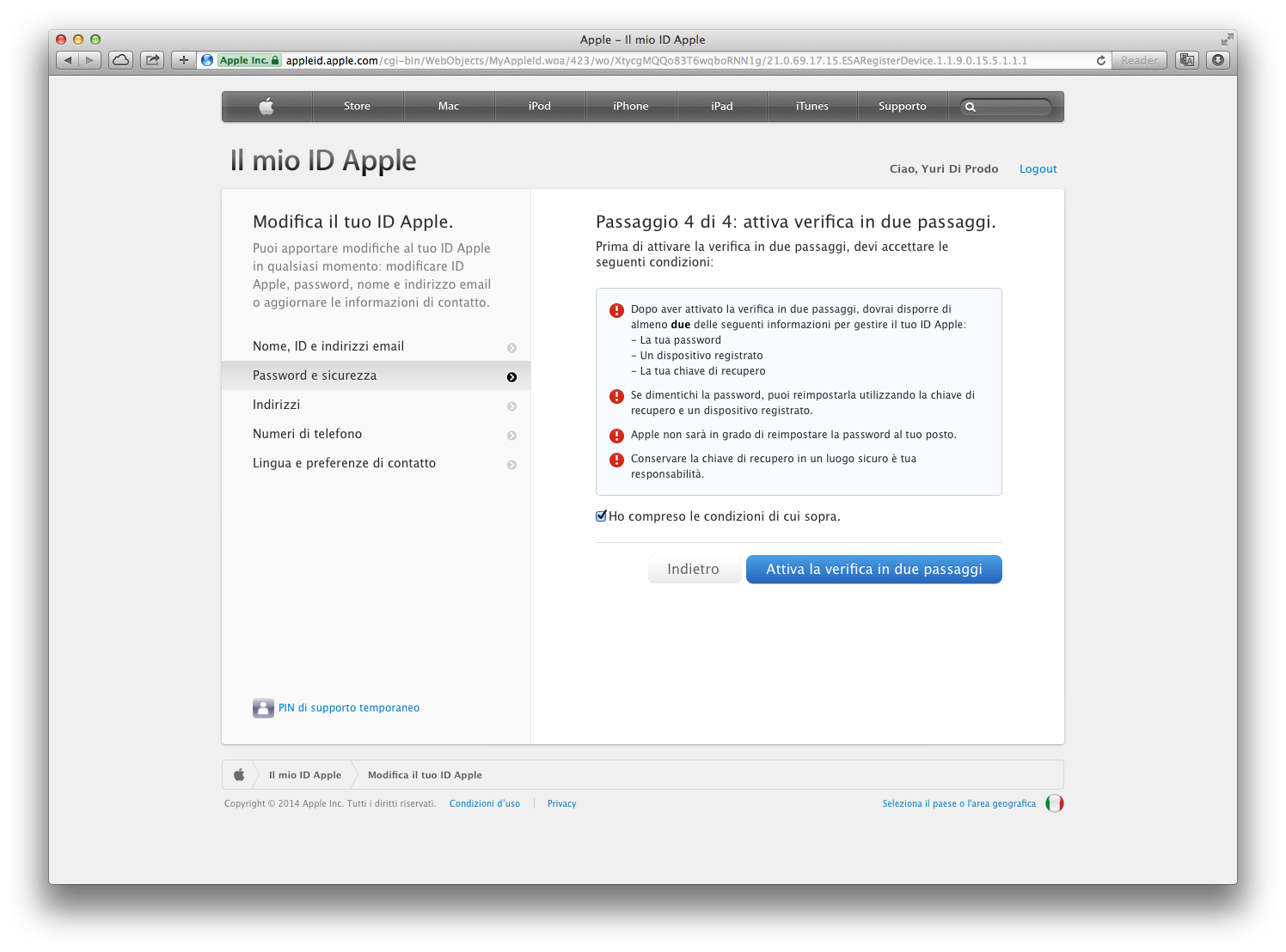This screenshot has width=1286, height=952.
Task: Open the Privacy link in the footer
Action: [x=562, y=804]
